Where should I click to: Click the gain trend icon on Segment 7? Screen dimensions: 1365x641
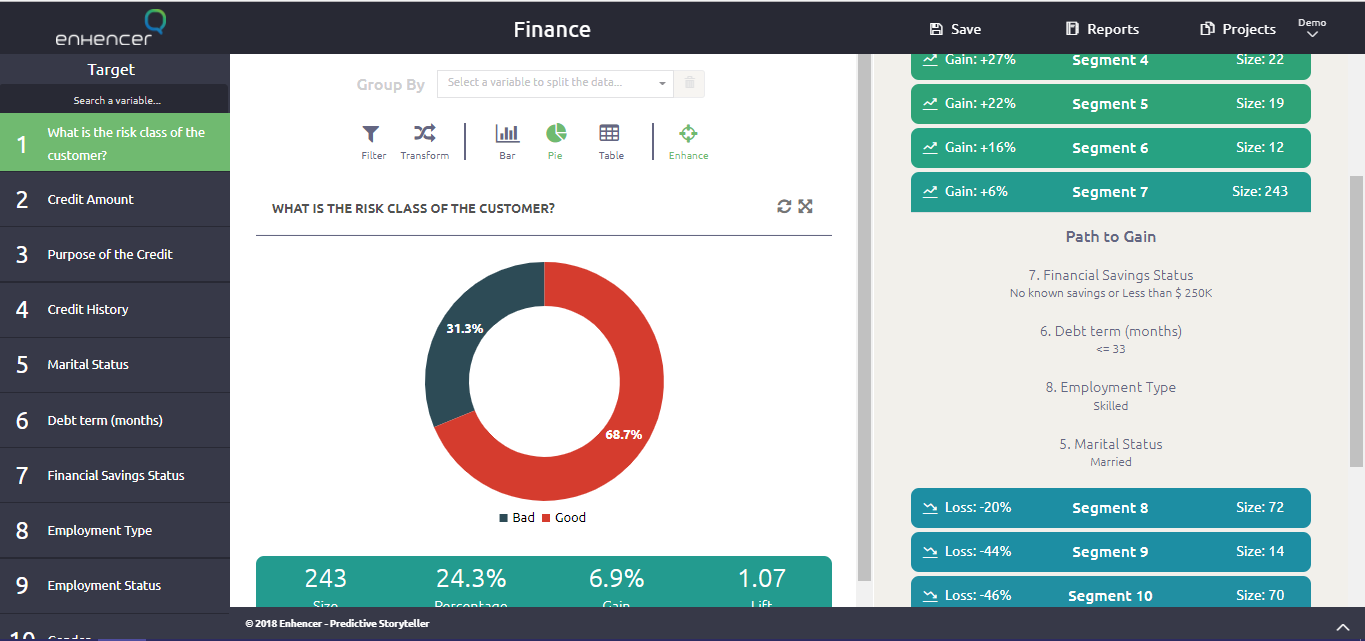point(930,192)
